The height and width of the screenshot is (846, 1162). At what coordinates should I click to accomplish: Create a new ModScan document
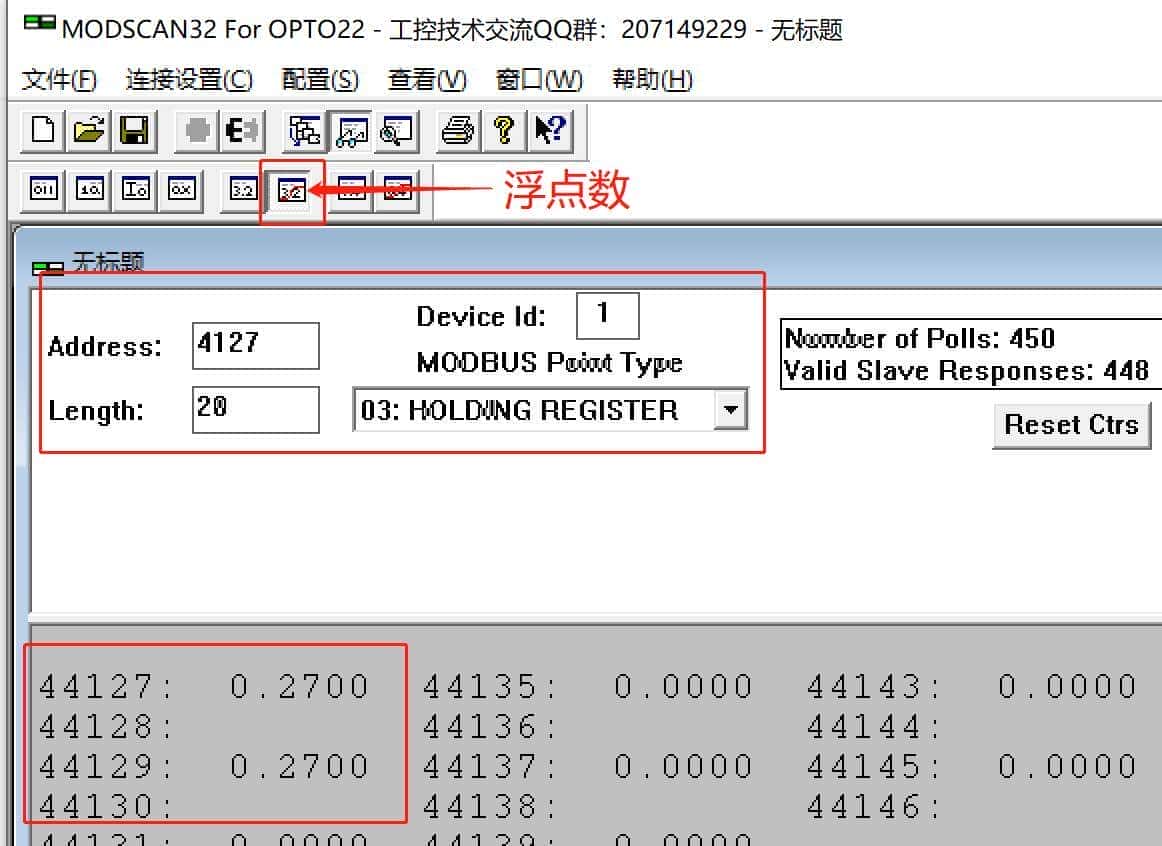(41, 131)
